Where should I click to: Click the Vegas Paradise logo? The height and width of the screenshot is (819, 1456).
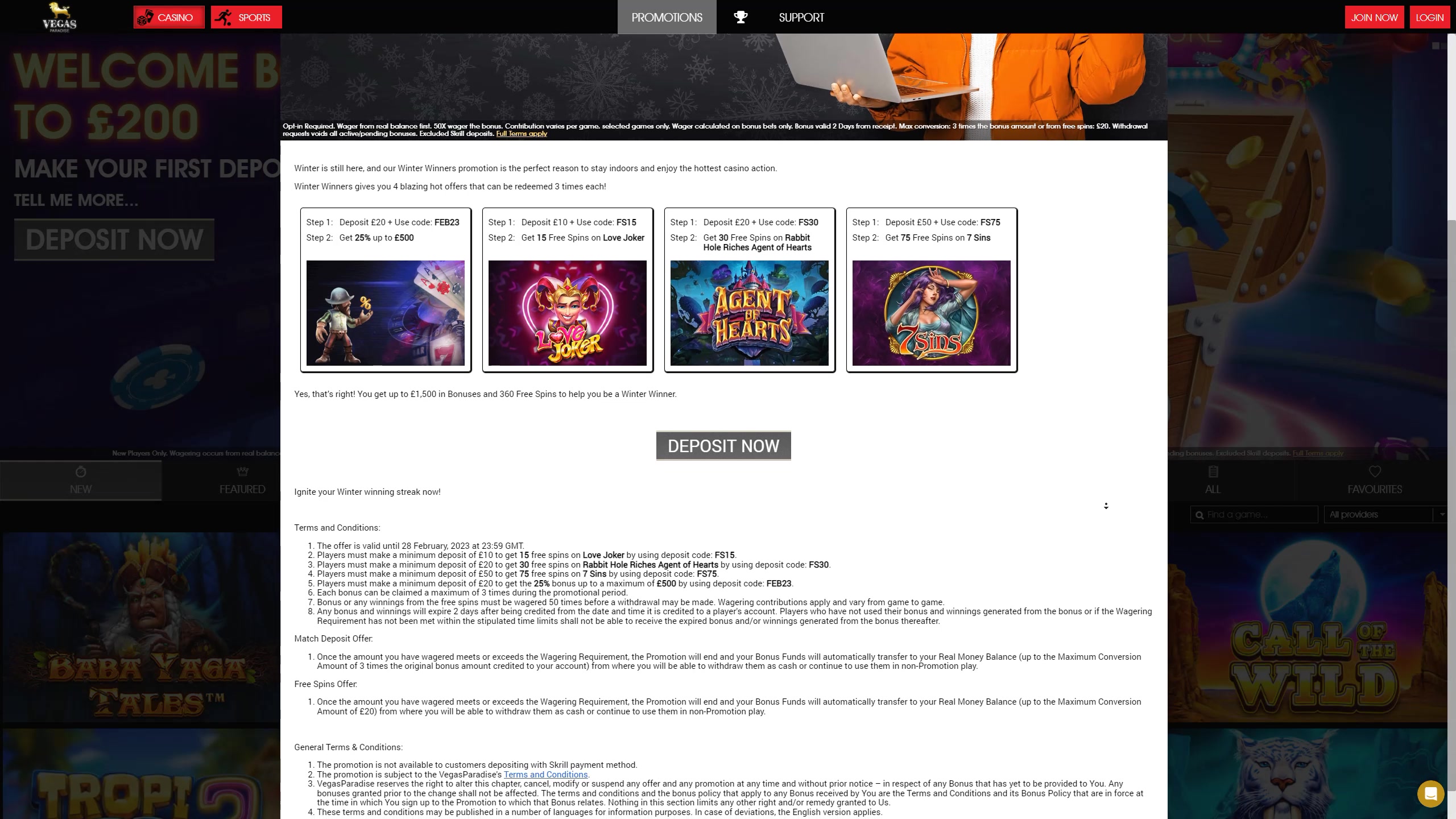[59, 17]
